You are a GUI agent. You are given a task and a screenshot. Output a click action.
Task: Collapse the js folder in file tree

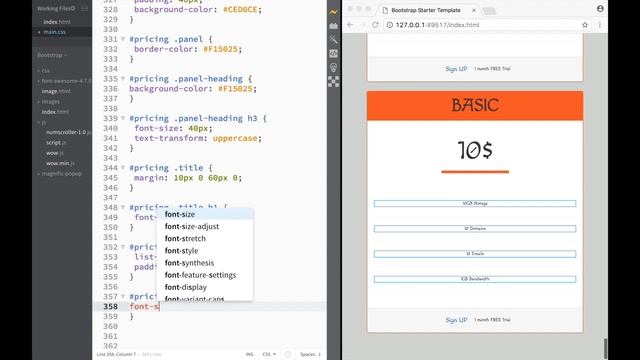(42, 122)
